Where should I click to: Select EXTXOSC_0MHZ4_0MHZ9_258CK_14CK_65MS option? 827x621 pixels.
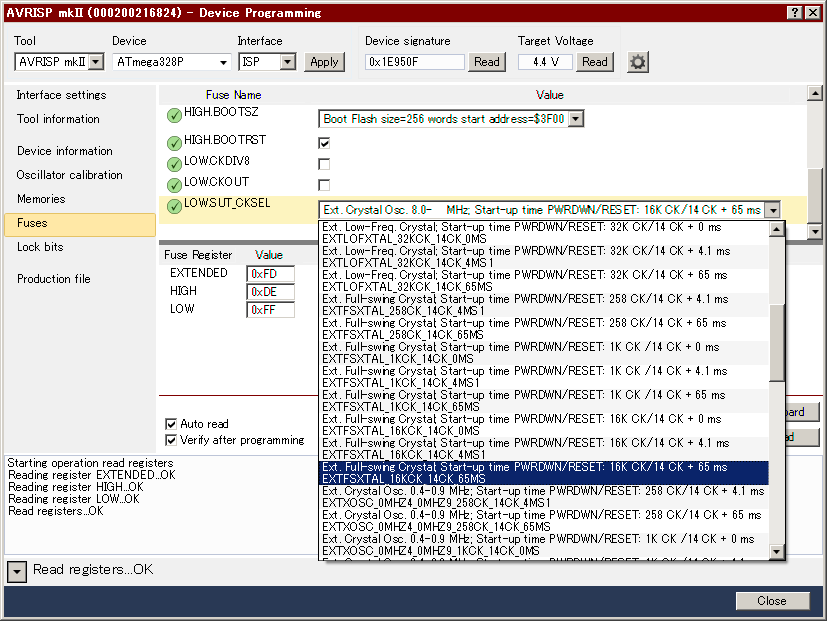(x=544, y=521)
